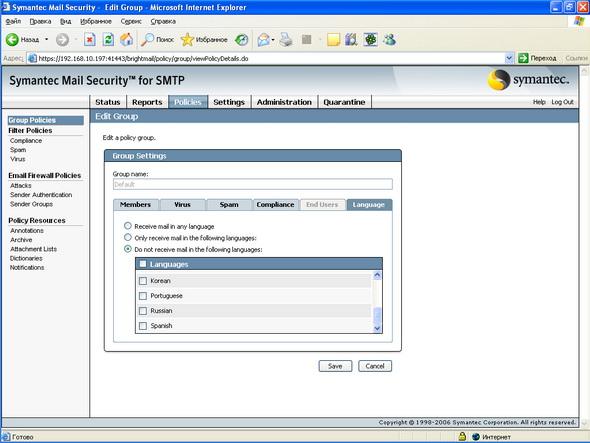Check the Korean language checkbox
The width and height of the screenshot is (590, 443).
point(143,281)
